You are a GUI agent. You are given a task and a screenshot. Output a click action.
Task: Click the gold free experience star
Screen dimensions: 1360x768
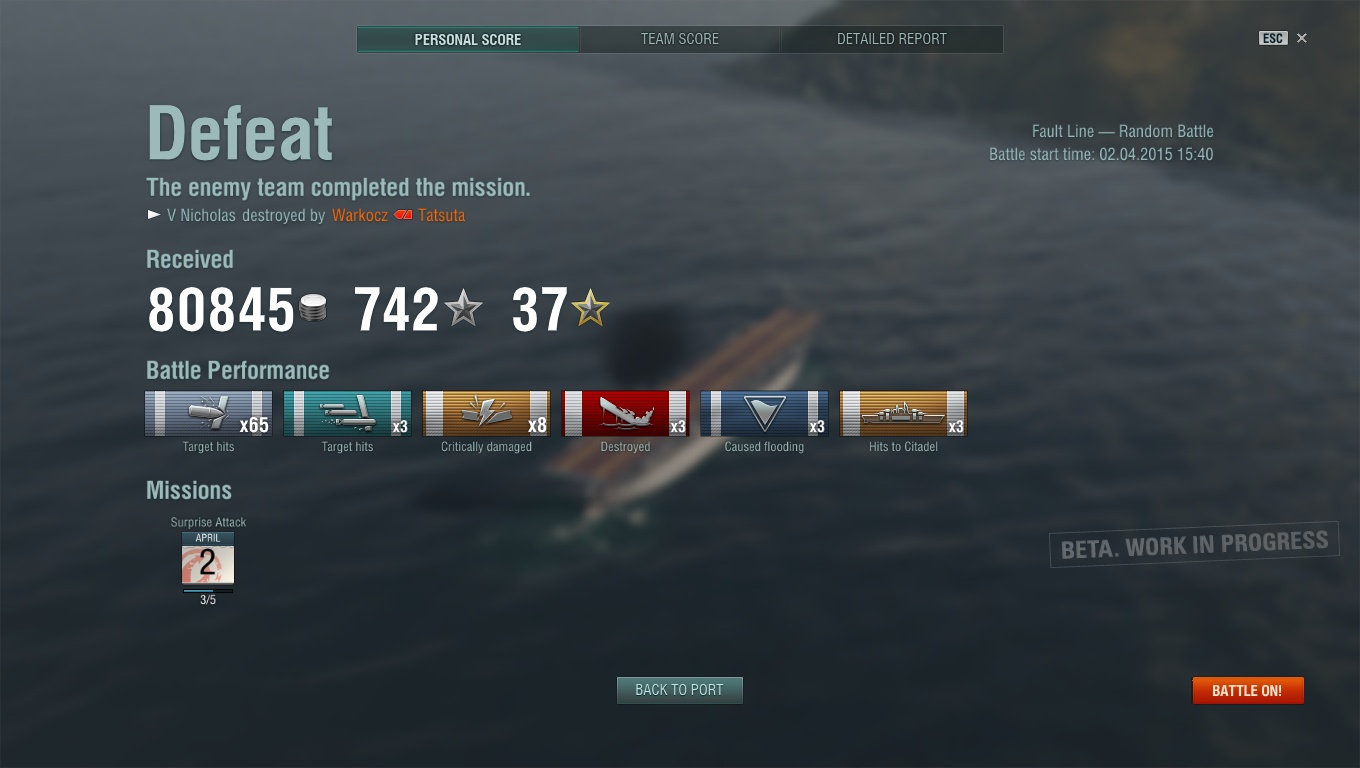[x=589, y=308]
